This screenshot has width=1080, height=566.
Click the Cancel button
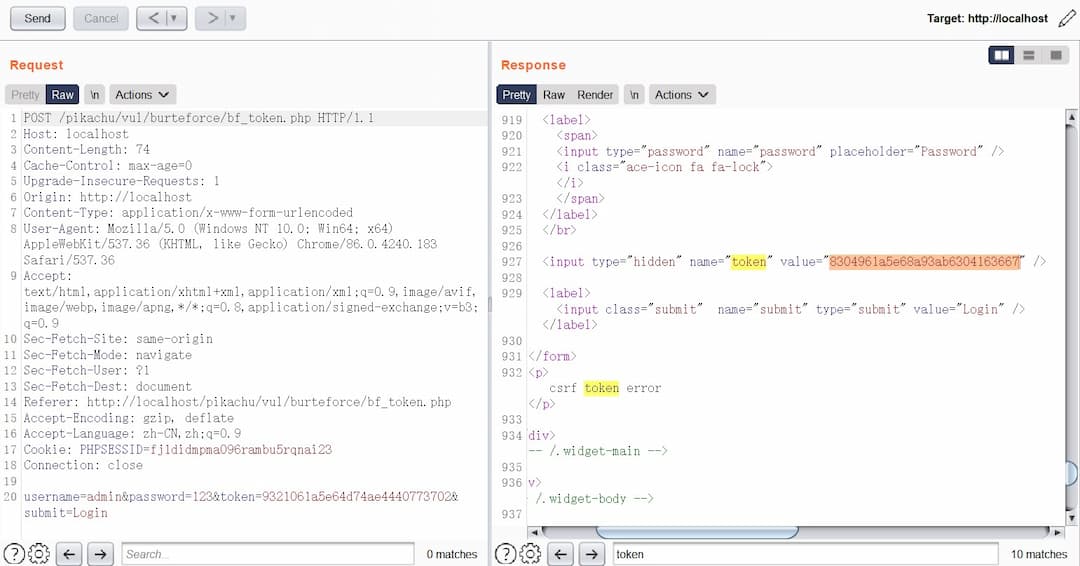click(x=101, y=18)
